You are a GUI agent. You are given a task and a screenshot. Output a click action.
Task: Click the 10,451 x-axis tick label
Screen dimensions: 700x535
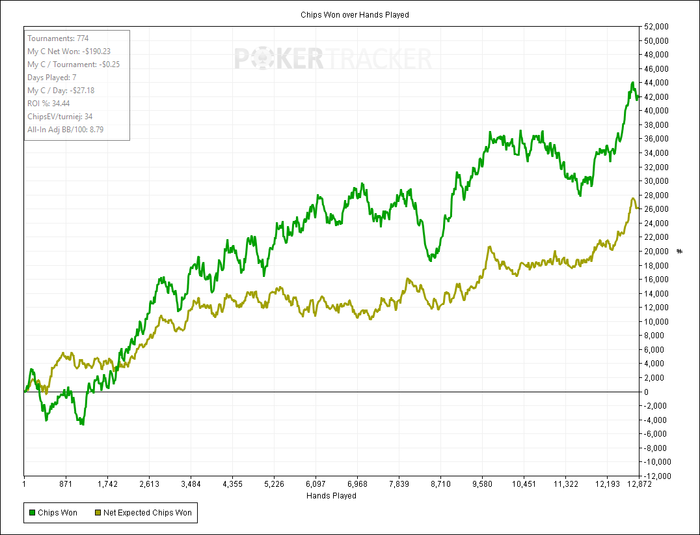(x=524, y=484)
